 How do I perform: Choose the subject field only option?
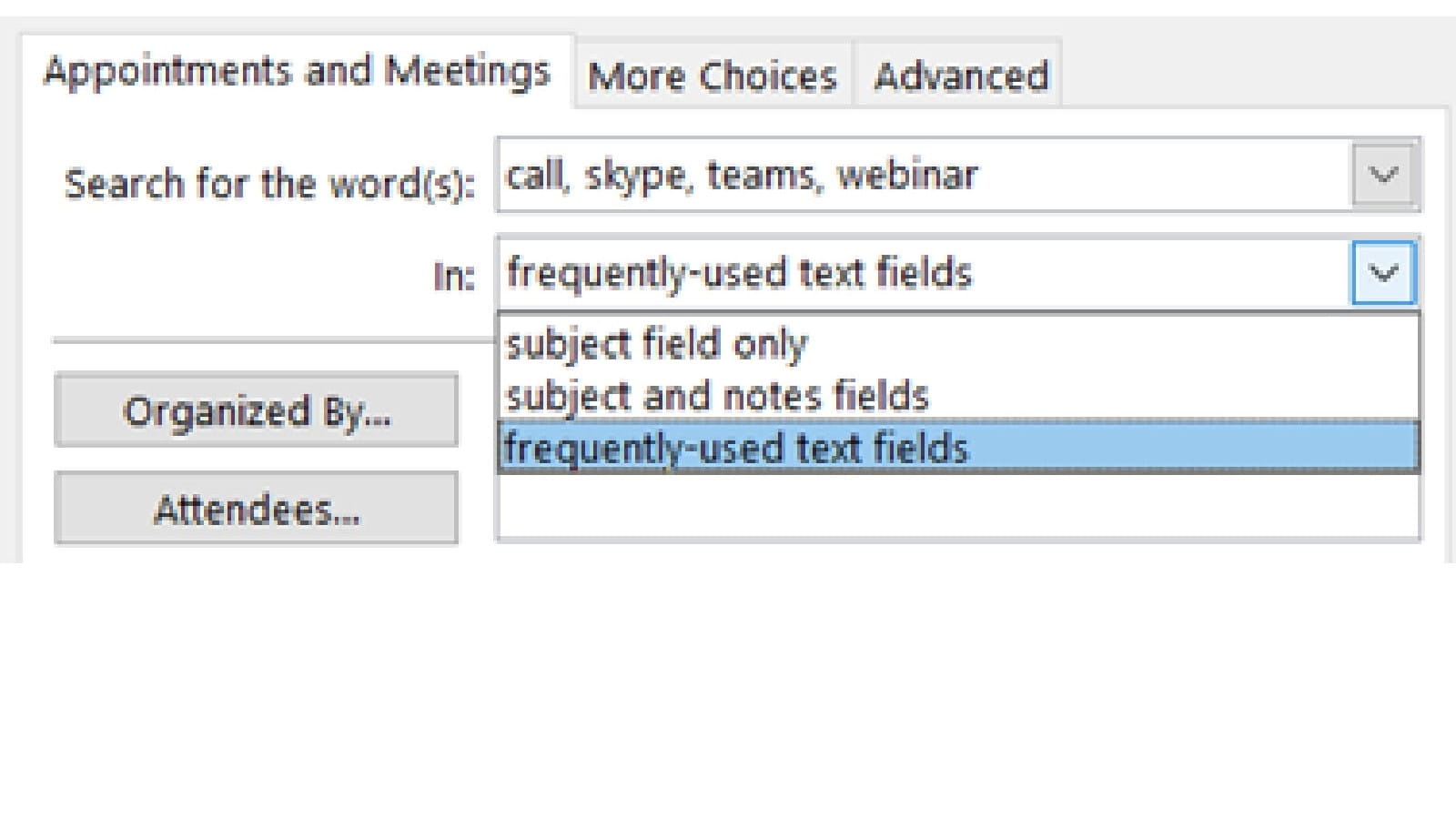pos(657,344)
